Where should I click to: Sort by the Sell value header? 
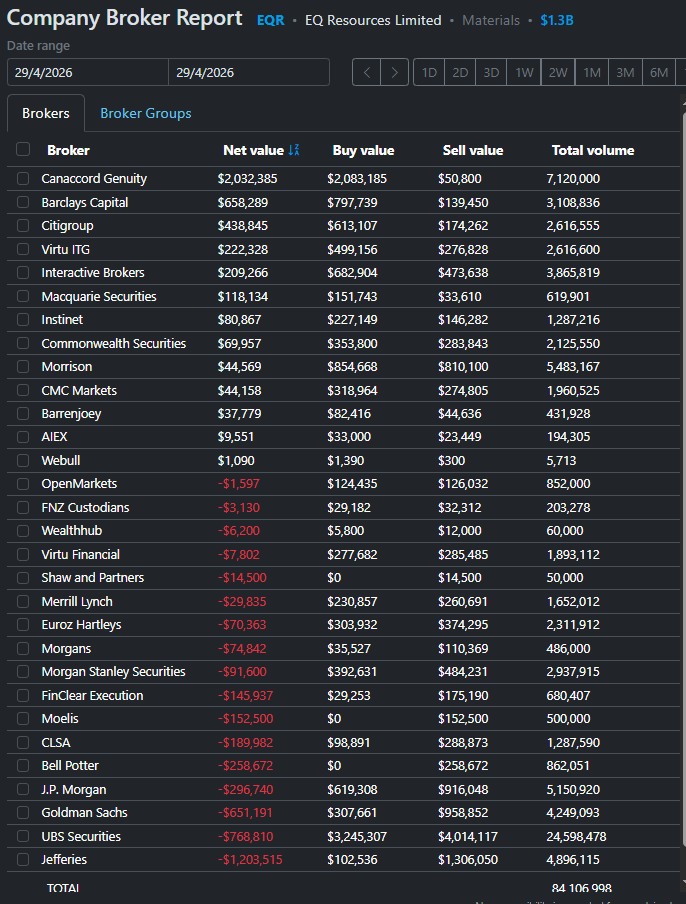473,150
